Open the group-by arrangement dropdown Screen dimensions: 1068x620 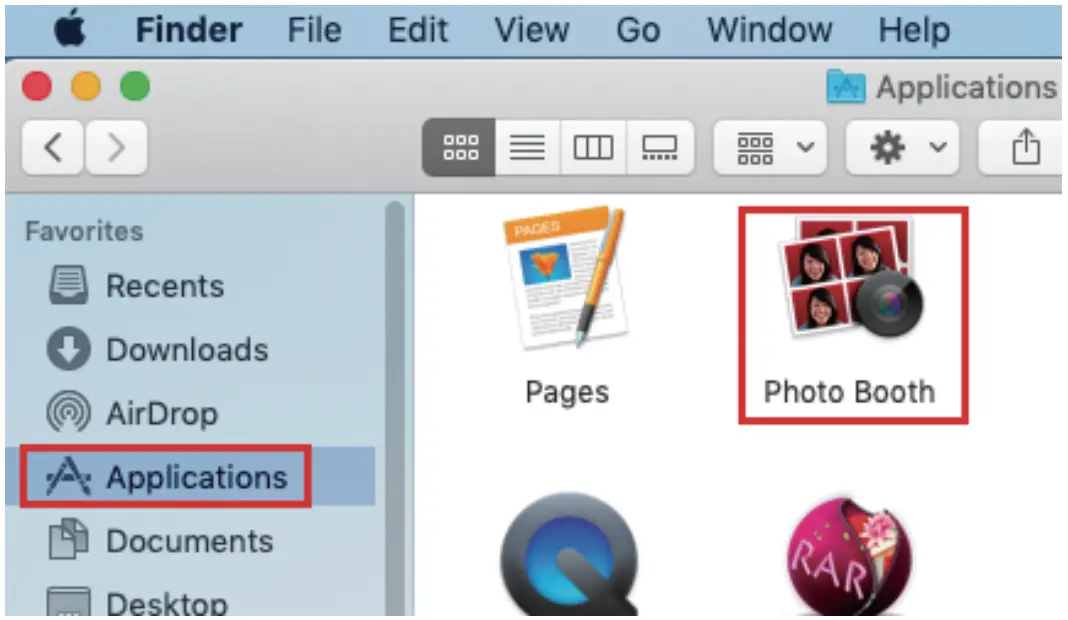click(770, 147)
